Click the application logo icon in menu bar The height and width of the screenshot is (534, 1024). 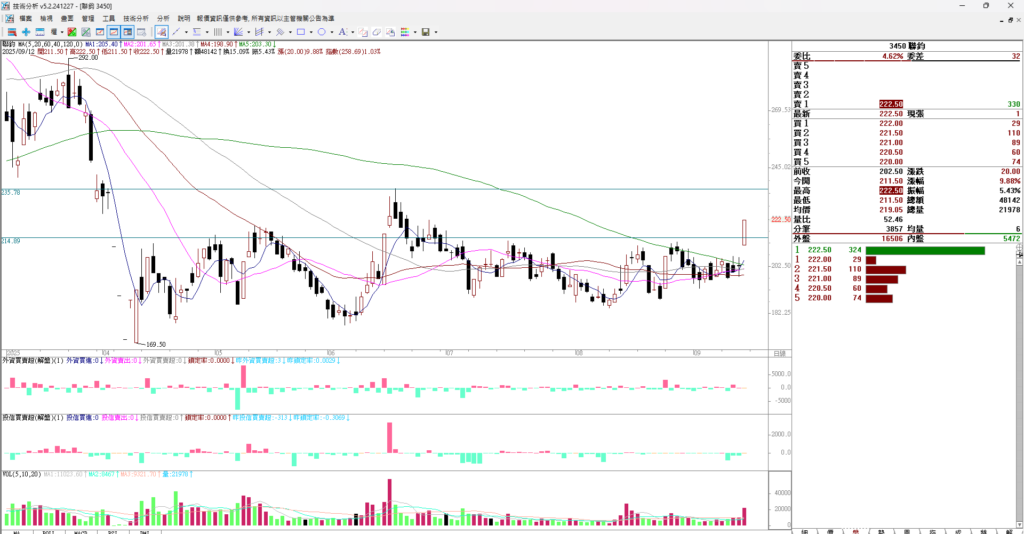pos(9,18)
